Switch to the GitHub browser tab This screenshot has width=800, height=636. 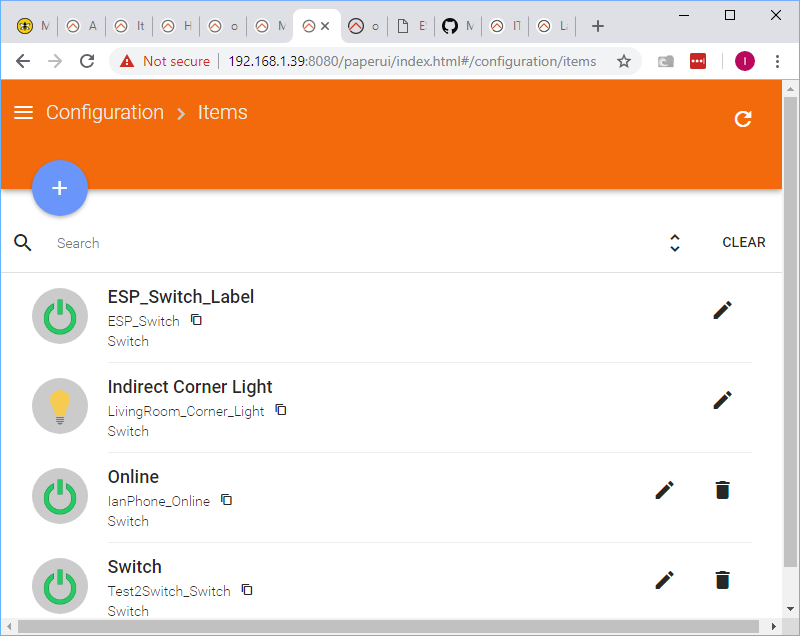click(459, 26)
